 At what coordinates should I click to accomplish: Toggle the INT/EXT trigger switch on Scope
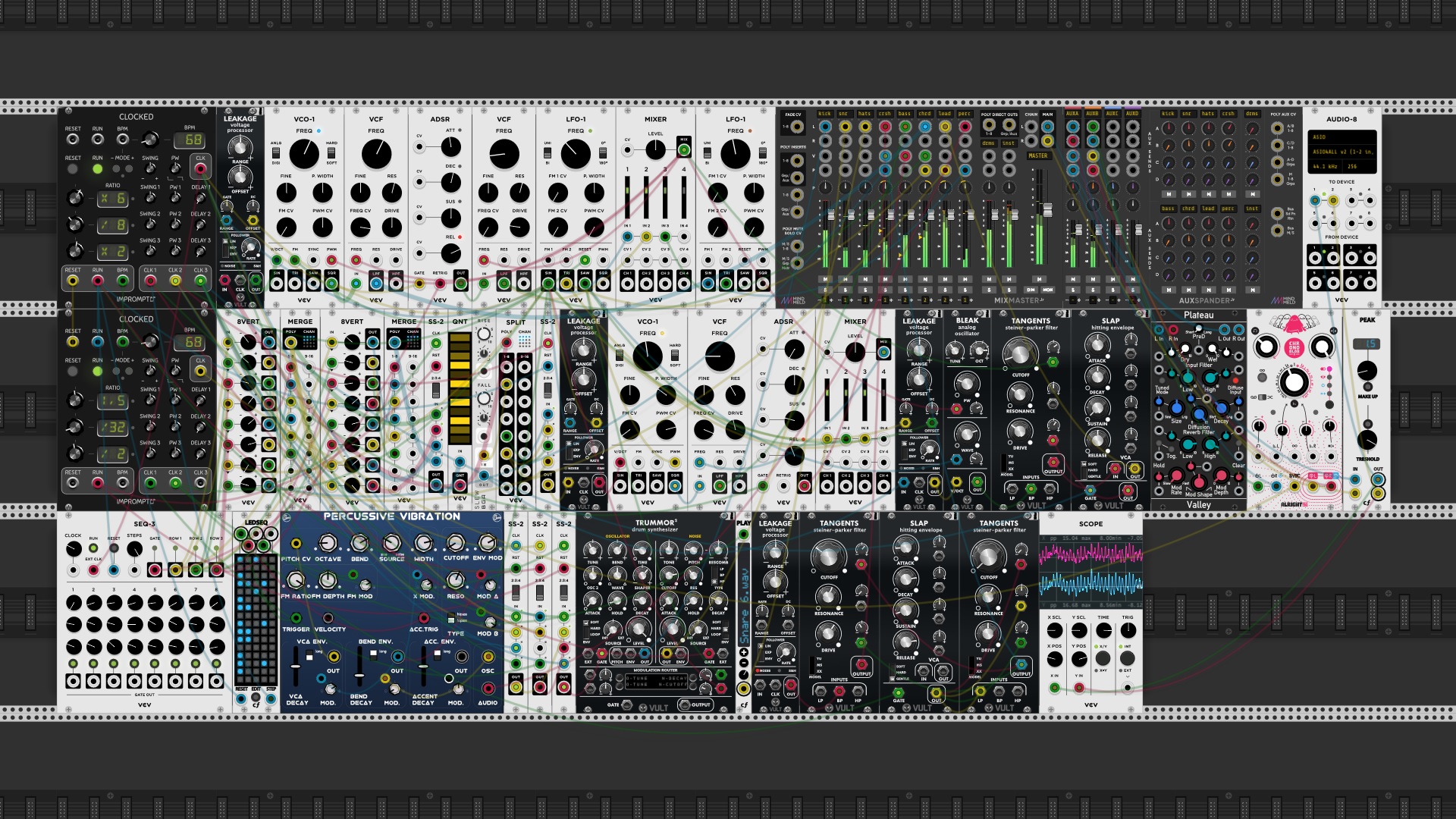click(x=1128, y=657)
